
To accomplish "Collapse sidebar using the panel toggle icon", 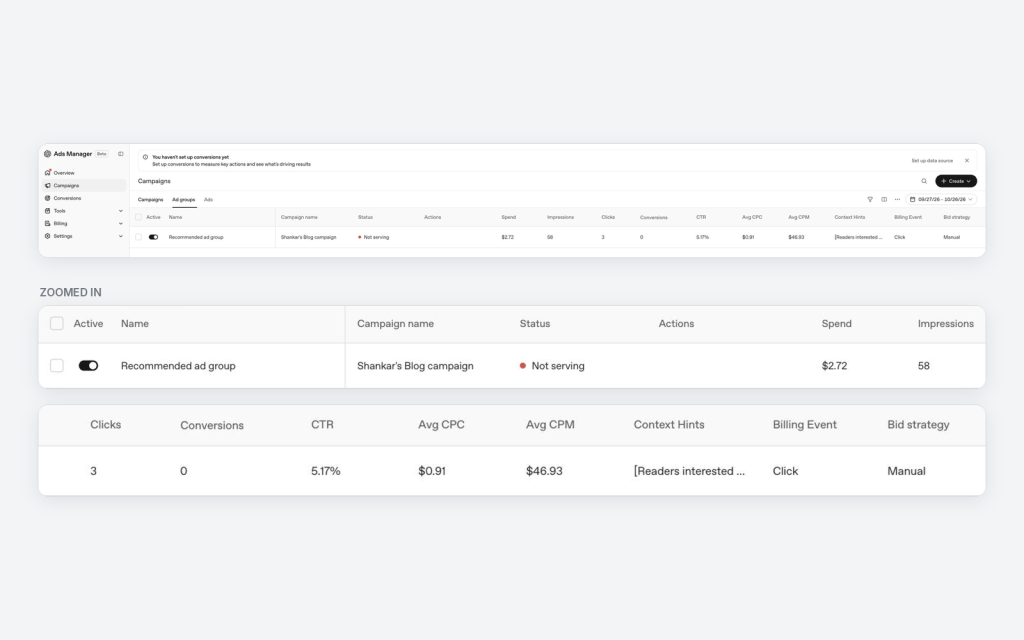I will coord(121,154).
